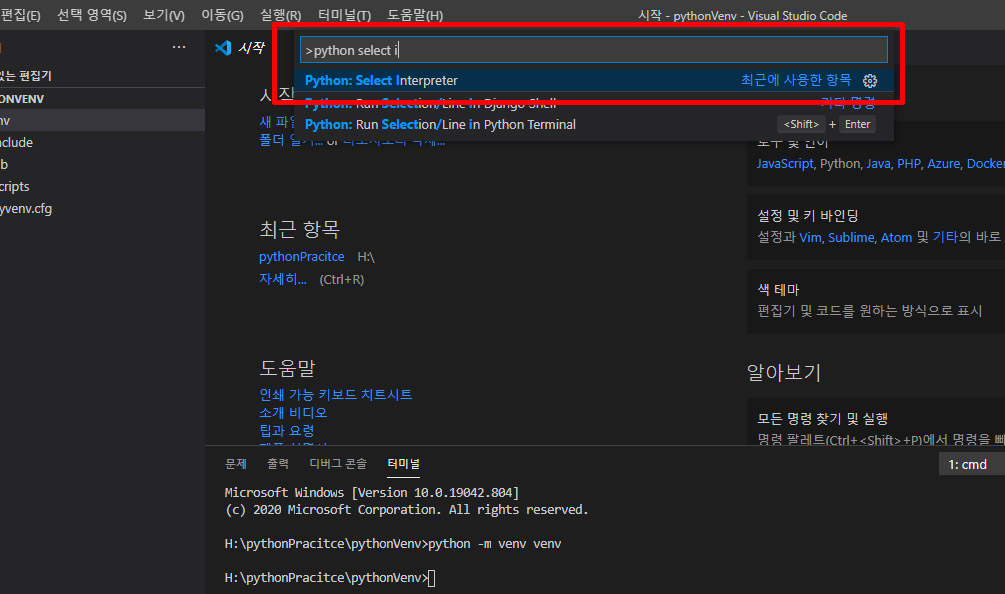The image size is (1005, 594).
Task: Click the Sublime keybinding link
Action: [x=851, y=237]
